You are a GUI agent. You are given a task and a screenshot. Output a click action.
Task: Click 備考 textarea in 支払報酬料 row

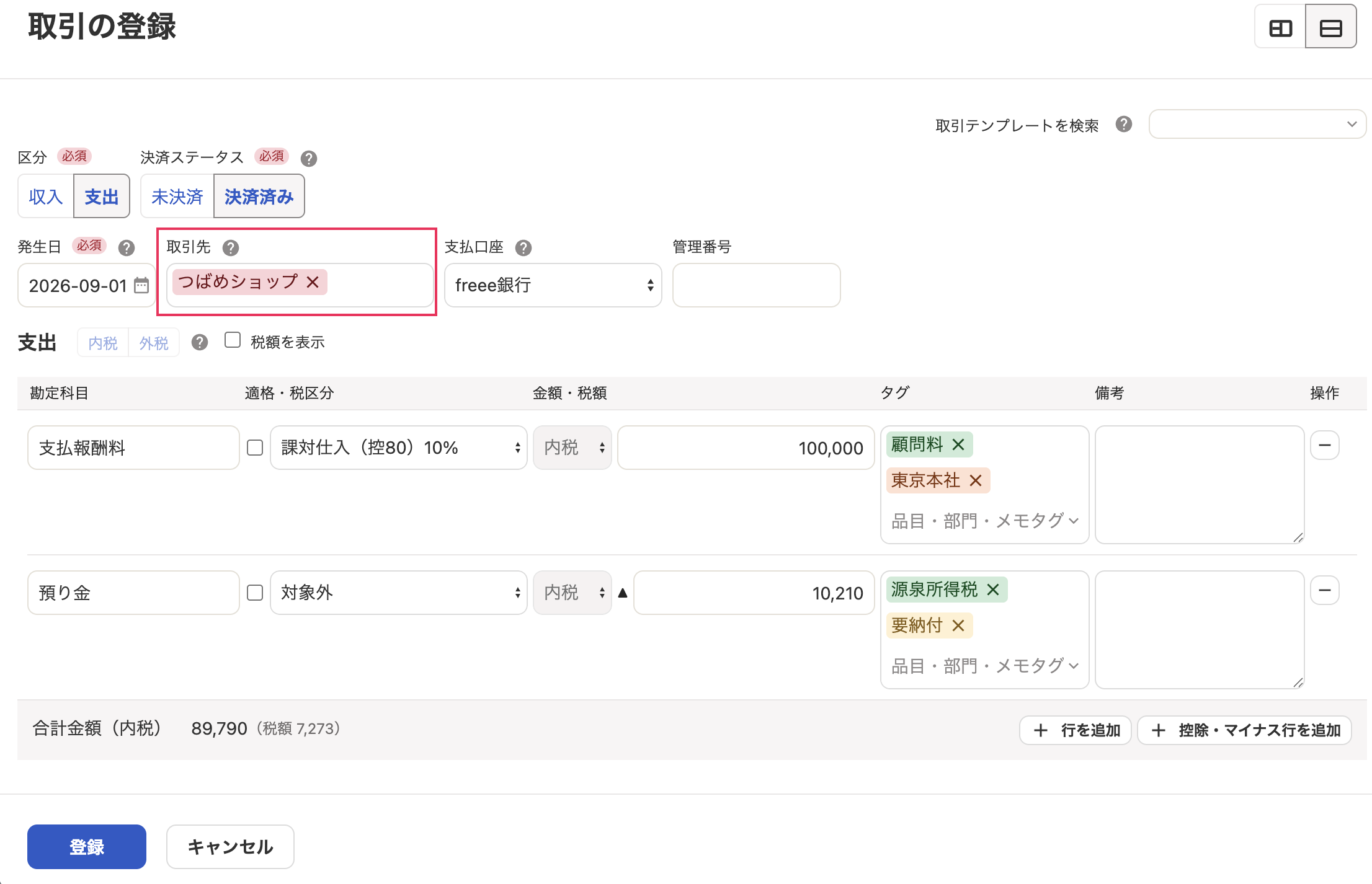[x=1200, y=485]
